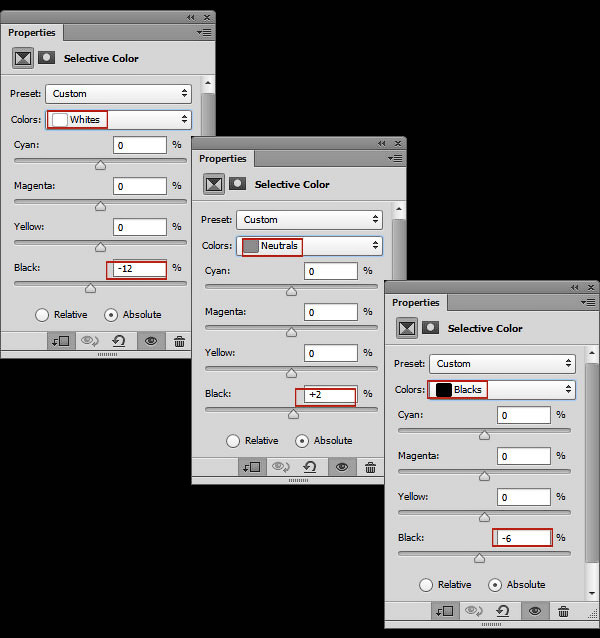This screenshot has width=600, height=638.
Task: Click Cyan slider handle in Whites panel
Action: 100,165
